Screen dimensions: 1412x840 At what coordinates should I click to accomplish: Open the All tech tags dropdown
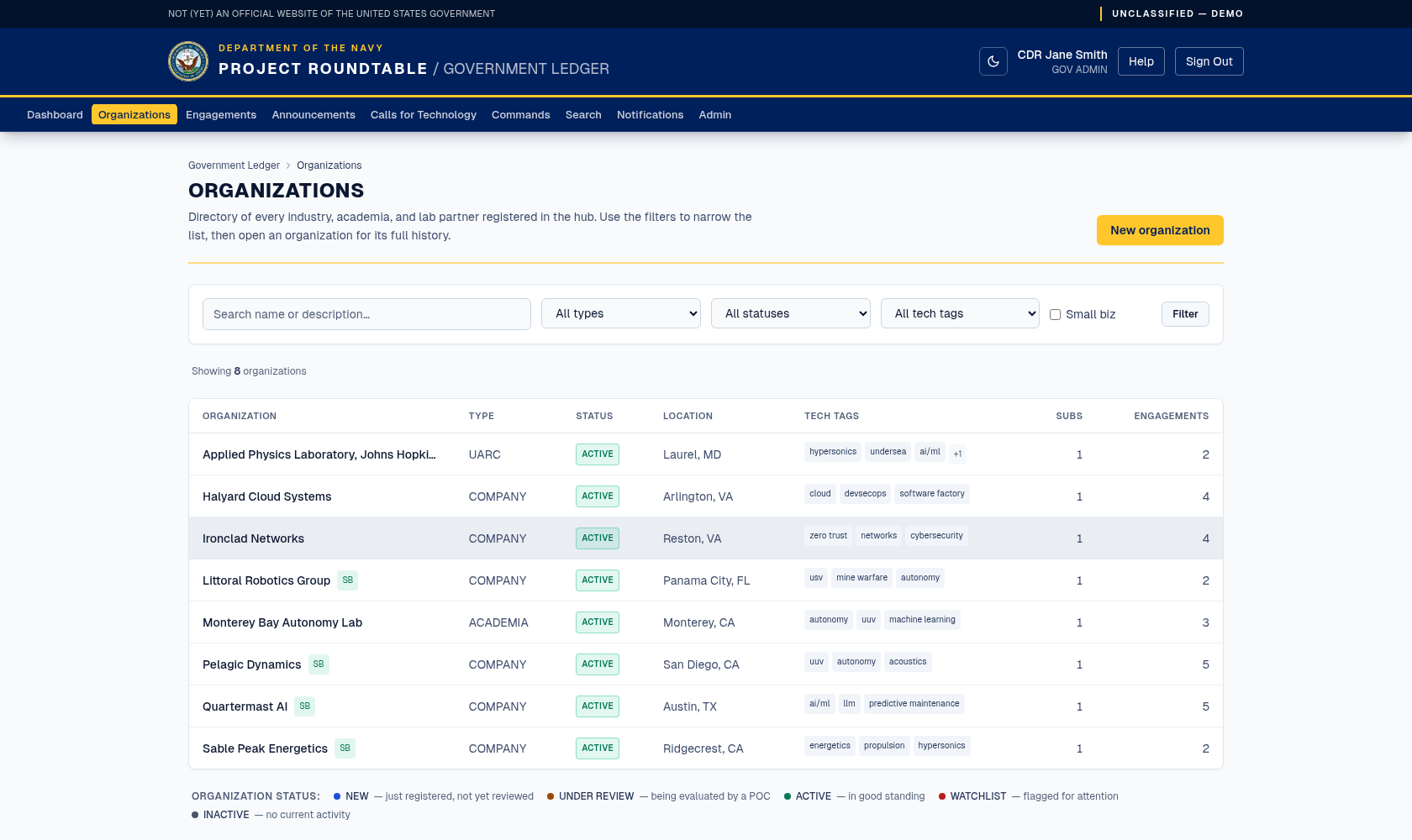pyautogui.click(x=961, y=313)
